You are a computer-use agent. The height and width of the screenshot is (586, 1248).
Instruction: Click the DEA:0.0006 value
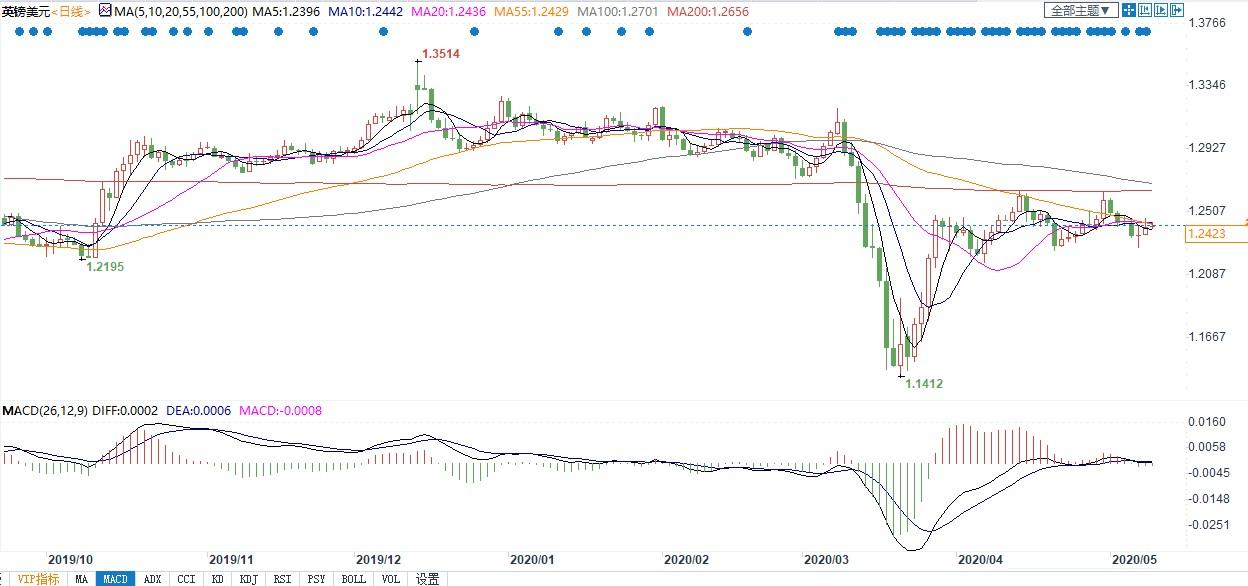tap(198, 411)
